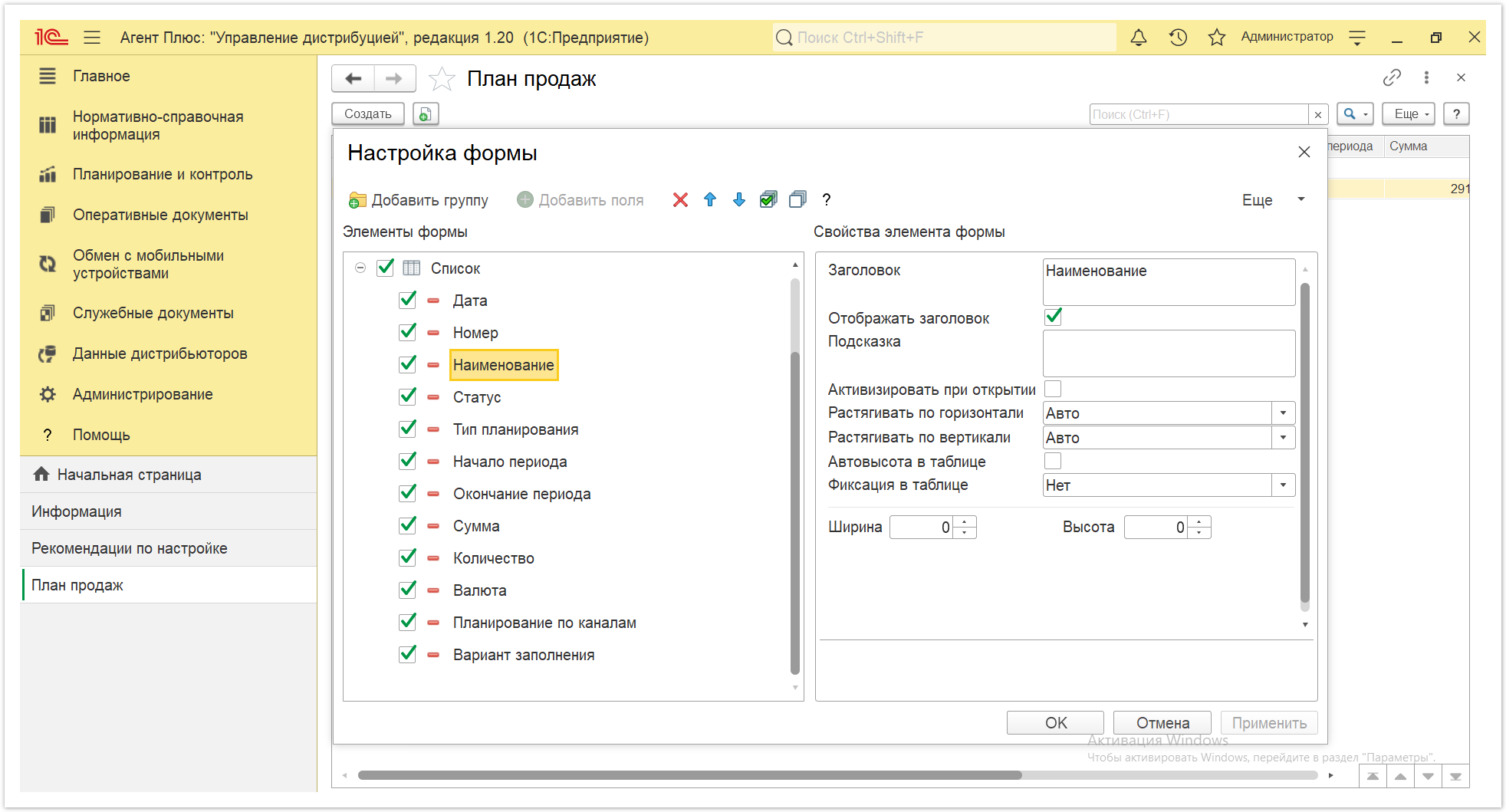Open the search magnifier dropdown button
1506x812 pixels.
(x=1355, y=113)
